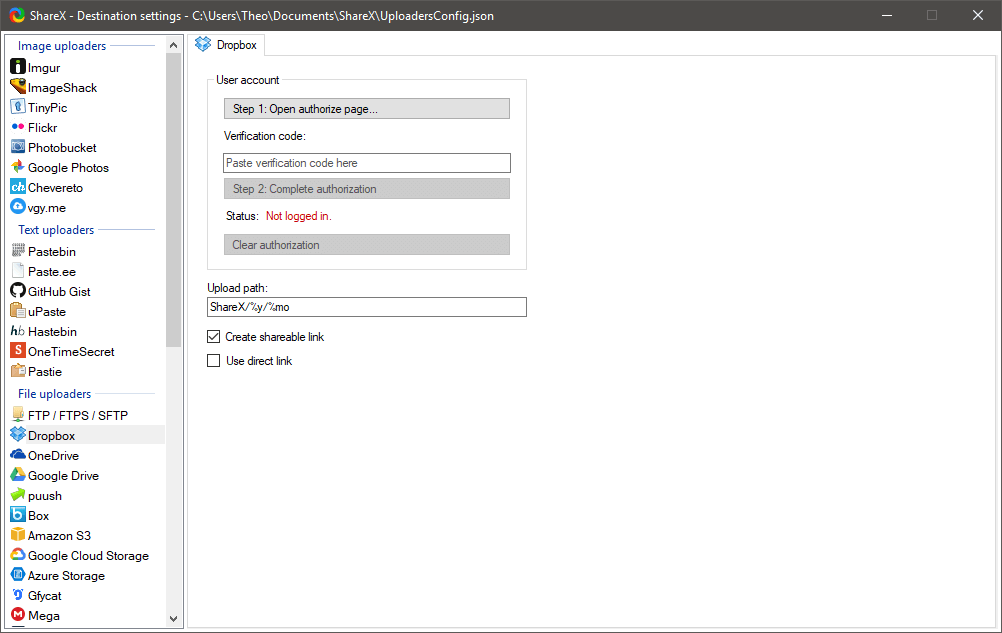Click the OneTimeSecret label text
The image size is (1002, 633).
pos(71,351)
